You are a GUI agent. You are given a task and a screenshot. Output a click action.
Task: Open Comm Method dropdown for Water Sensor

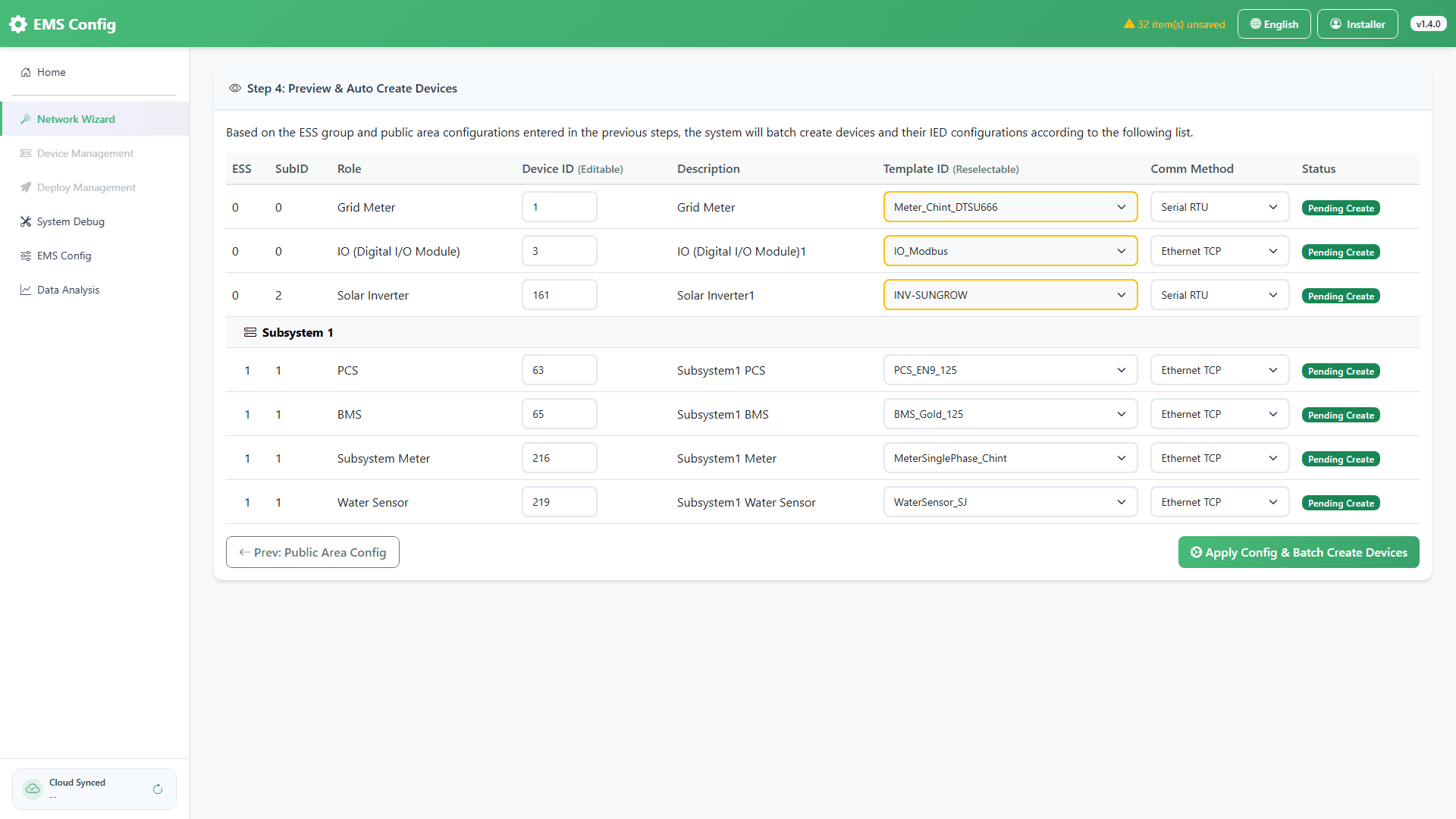[x=1219, y=502]
